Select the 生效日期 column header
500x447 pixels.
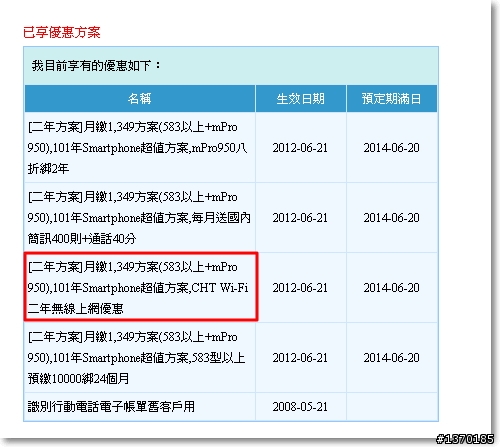(x=301, y=99)
